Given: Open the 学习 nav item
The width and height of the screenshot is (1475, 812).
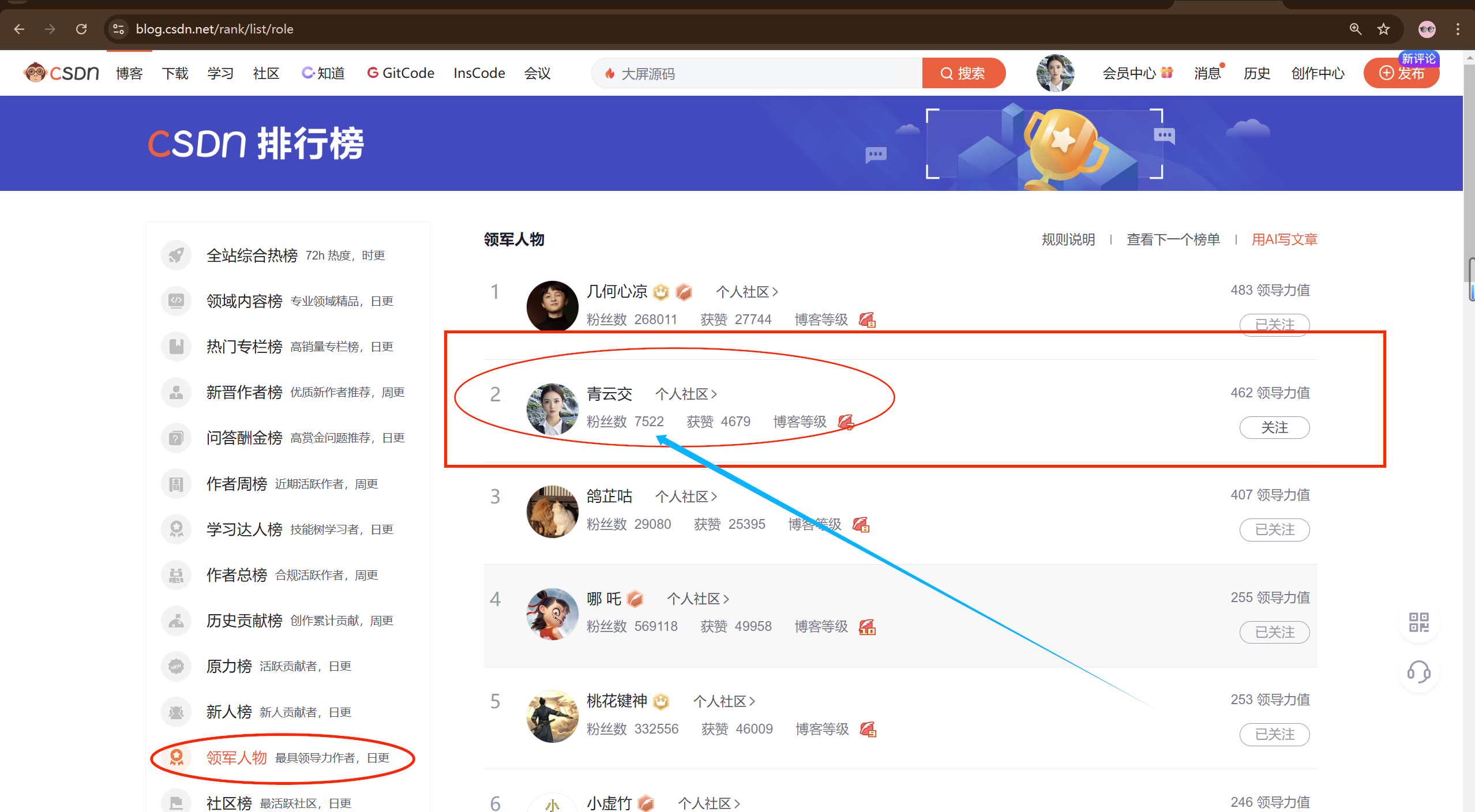Looking at the screenshot, I should 220,73.
